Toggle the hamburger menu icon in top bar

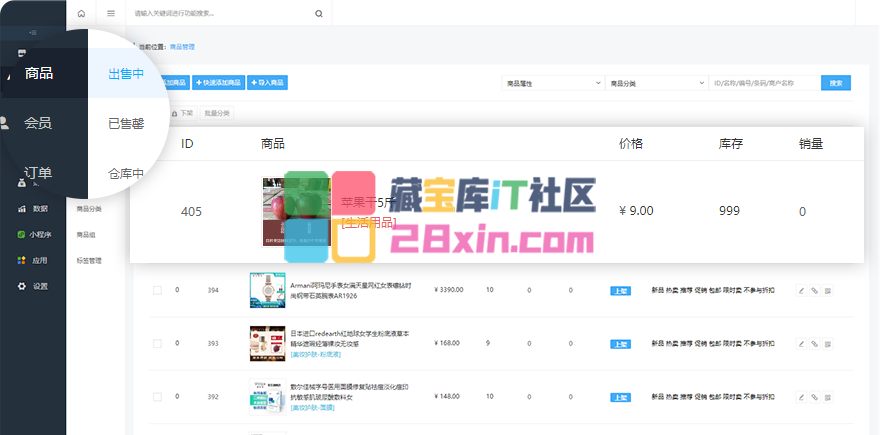pos(111,13)
